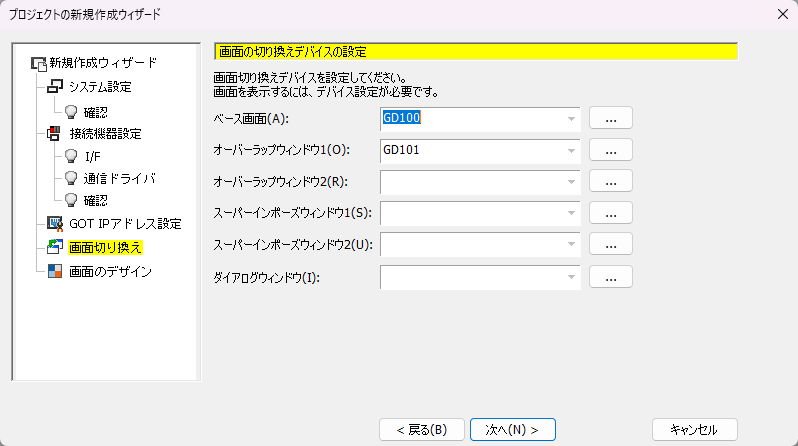Image resolution: width=798 pixels, height=446 pixels.
Task: Select the GOT IPアドレス設定 icon
Action: 55,223
